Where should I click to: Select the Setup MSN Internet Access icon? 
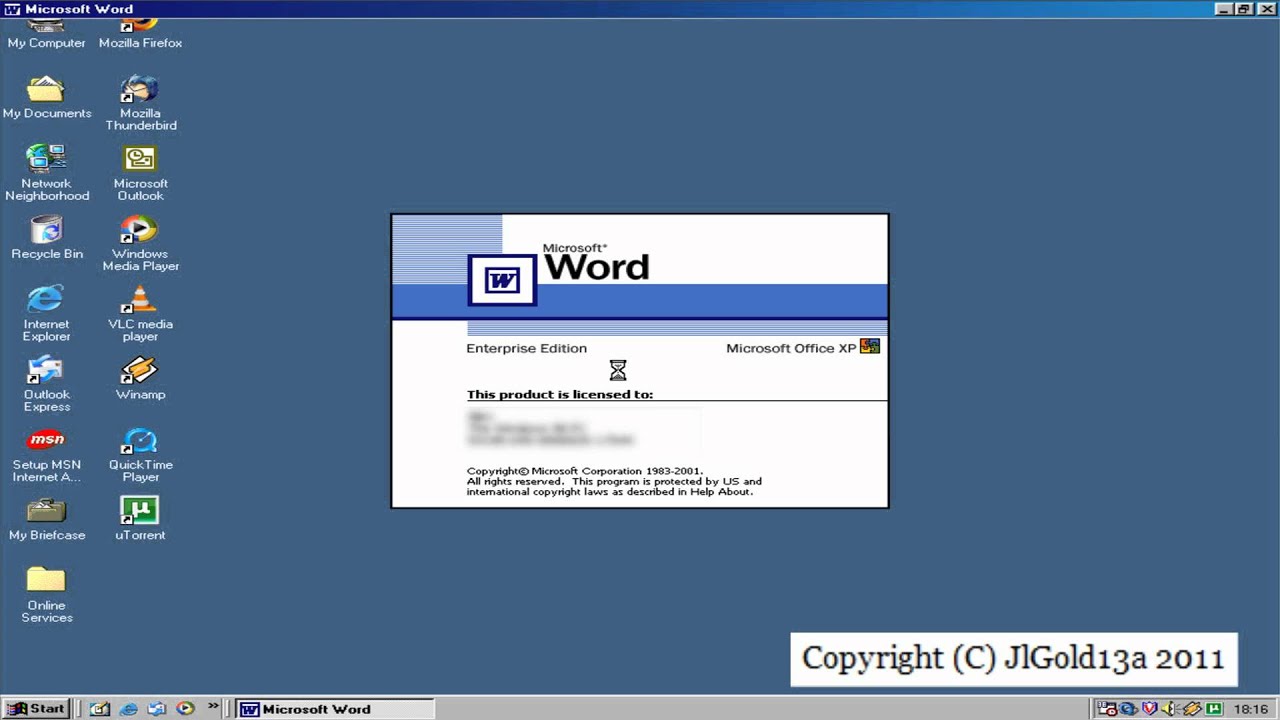[x=46, y=454]
